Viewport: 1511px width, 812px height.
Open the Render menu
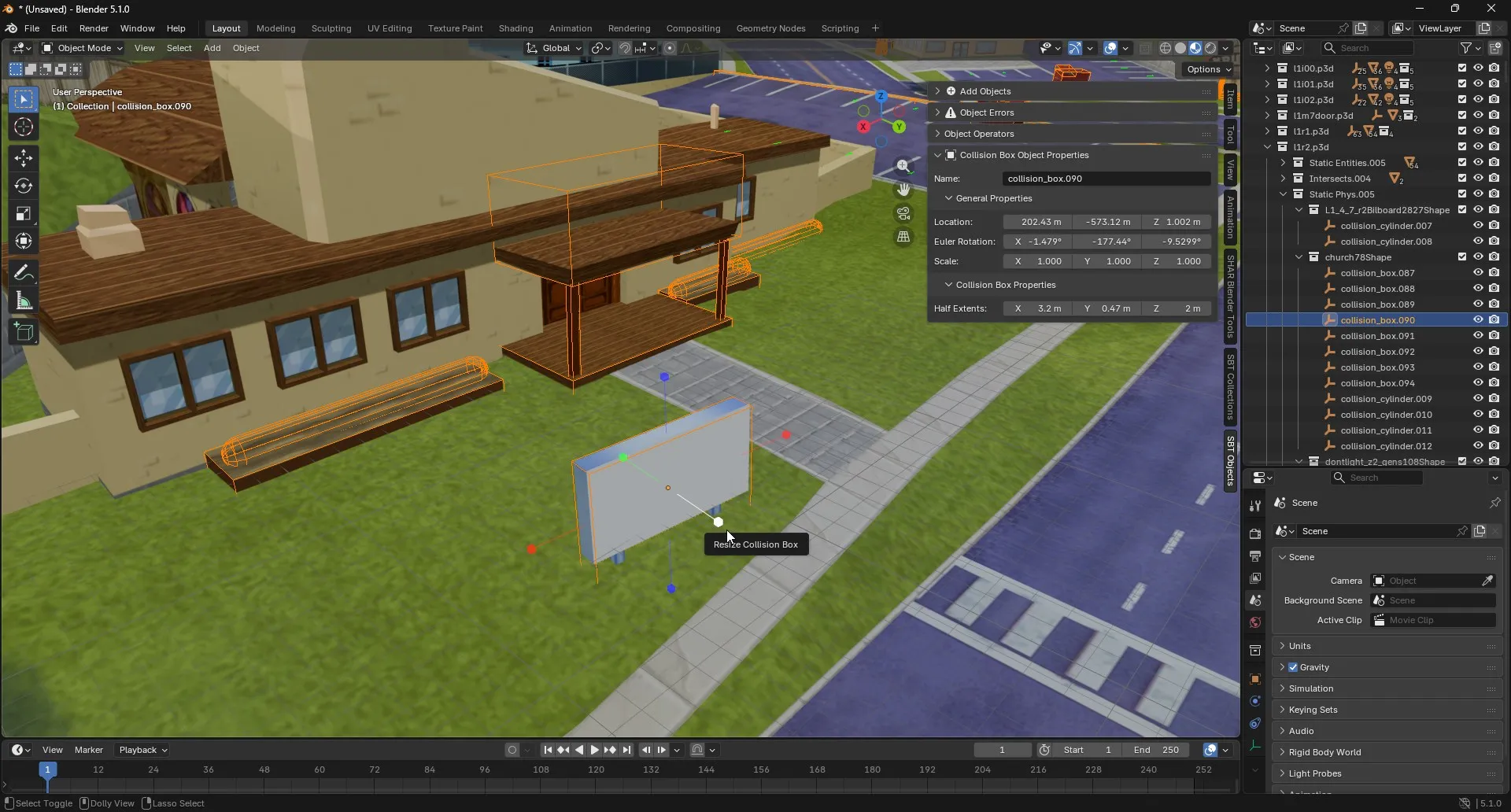(94, 28)
